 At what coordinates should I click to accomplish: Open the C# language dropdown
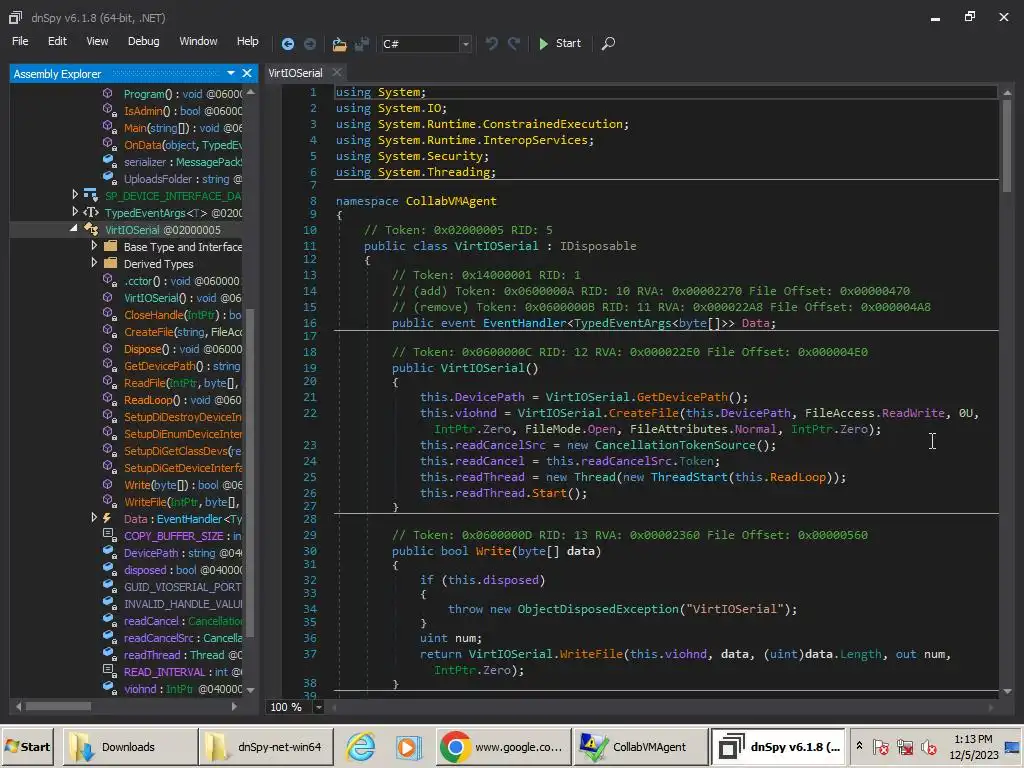click(465, 43)
